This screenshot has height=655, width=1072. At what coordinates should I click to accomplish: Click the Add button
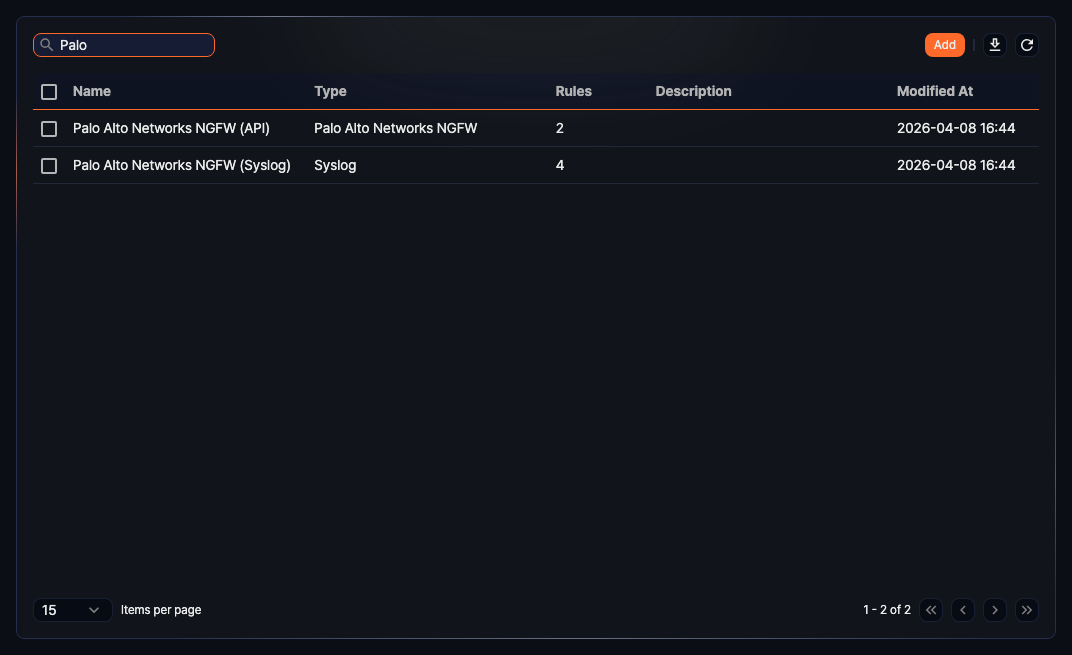pyautogui.click(x=944, y=44)
